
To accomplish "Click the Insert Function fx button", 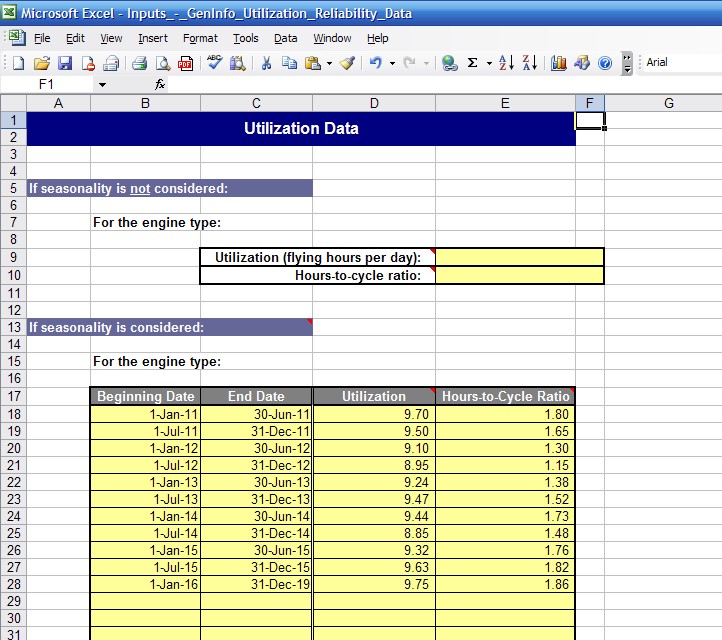I will point(160,85).
